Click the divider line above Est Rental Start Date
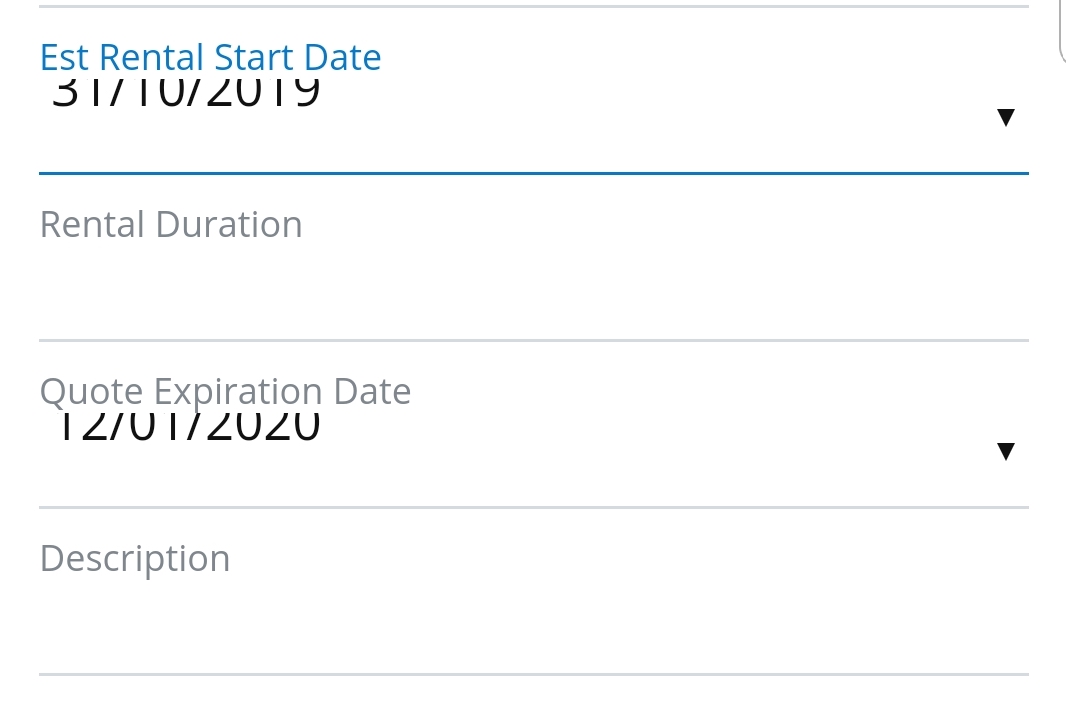The width and height of the screenshot is (1066, 710). click(x=533, y=7)
